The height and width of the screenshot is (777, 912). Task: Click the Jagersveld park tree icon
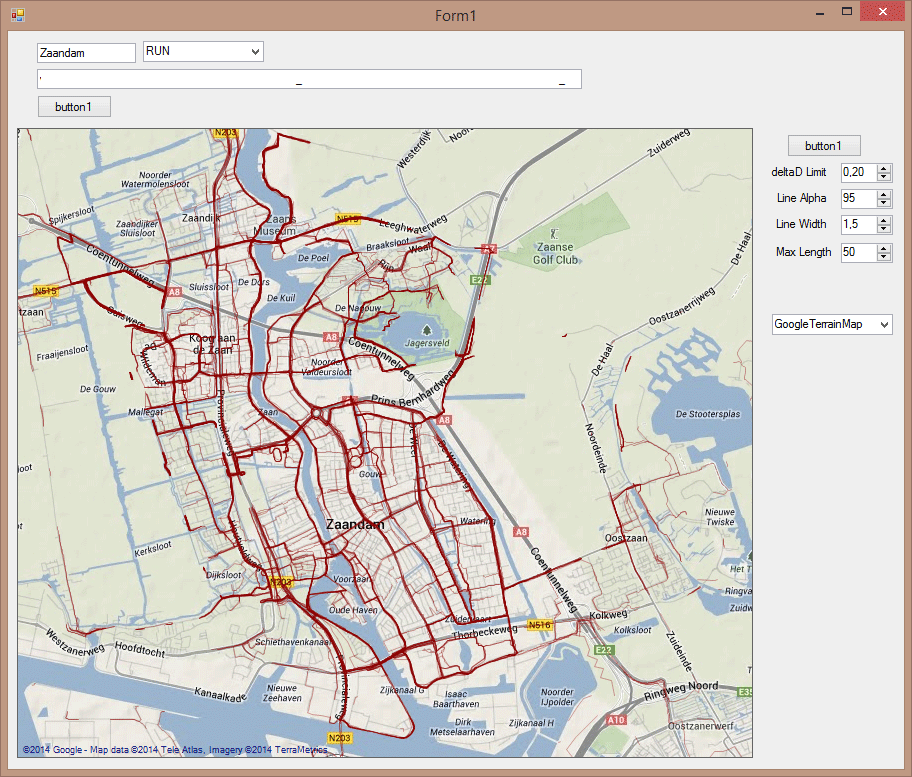point(427,329)
